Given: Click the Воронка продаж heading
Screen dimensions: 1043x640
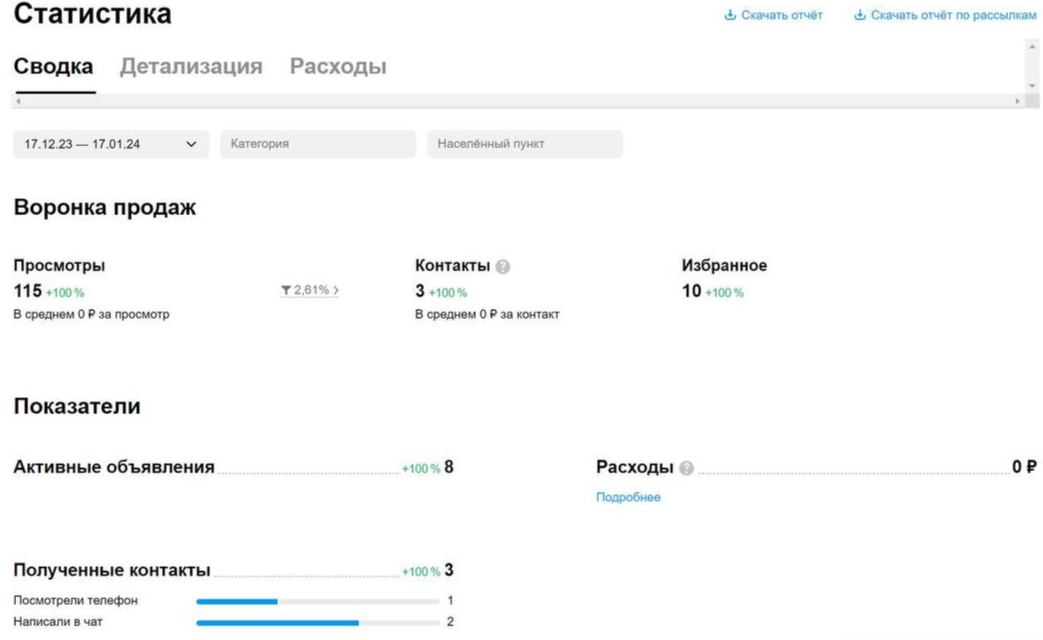Looking at the screenshot, I should click(104, 208).
